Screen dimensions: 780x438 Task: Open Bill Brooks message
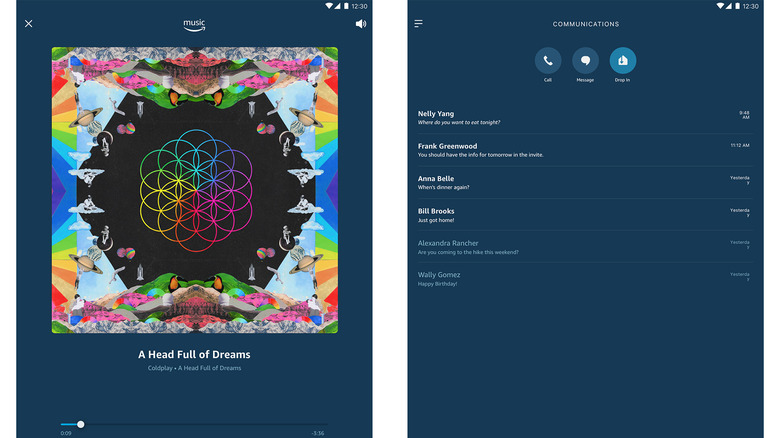(585, 215)
